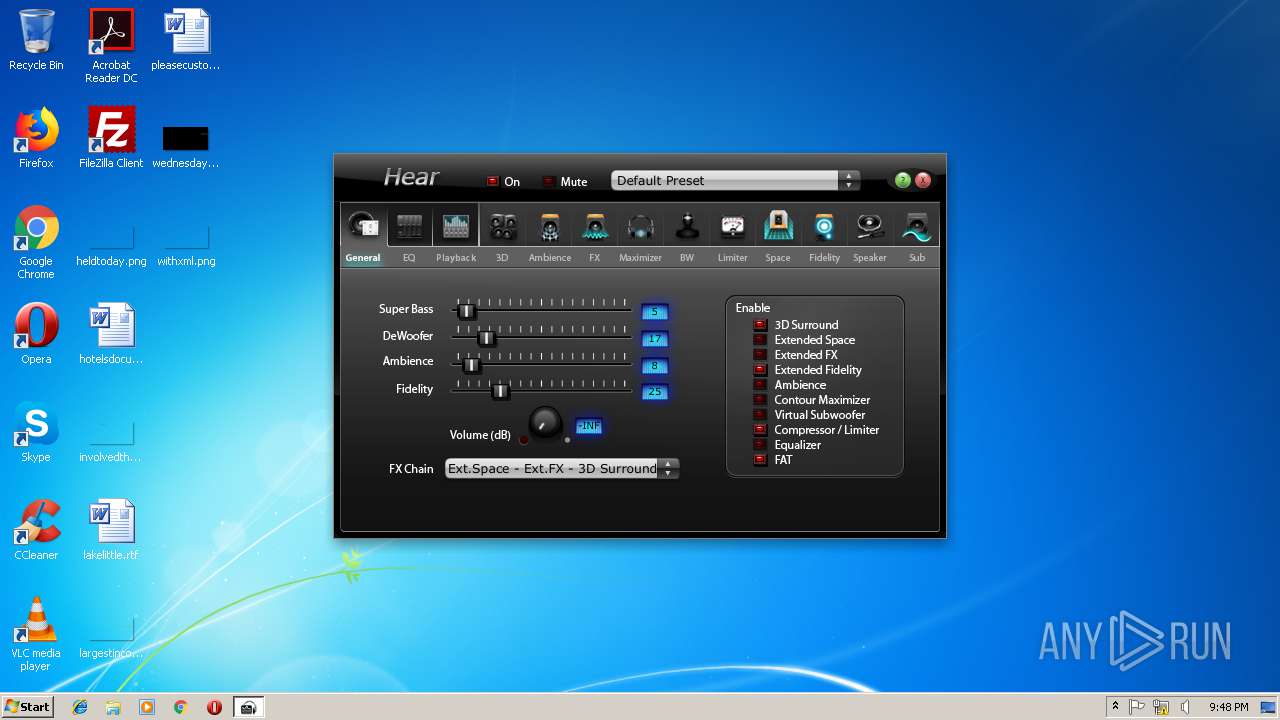
Task: Click the Super Bass slider
Action: click(541, 310)
